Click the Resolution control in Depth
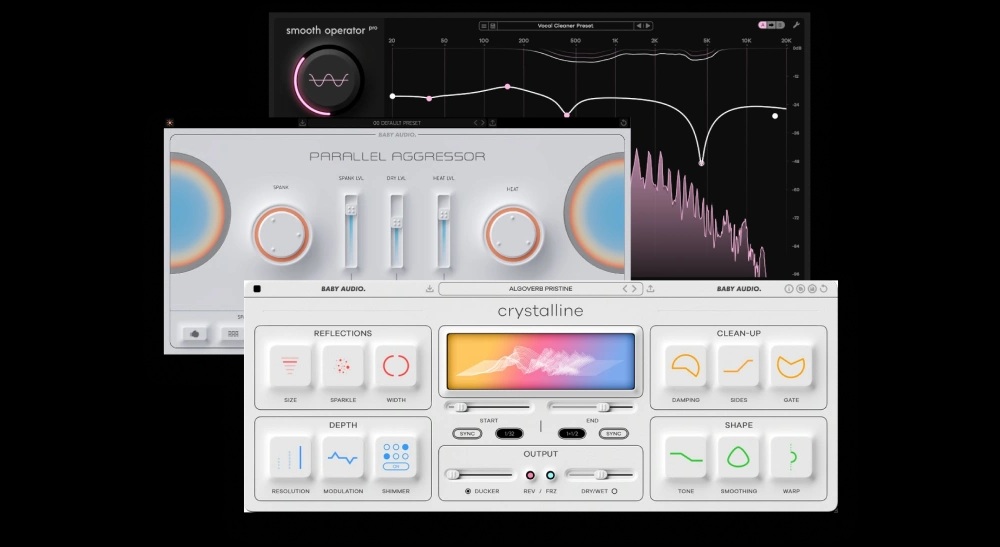 pyautogui.click(x=290, y=457)
